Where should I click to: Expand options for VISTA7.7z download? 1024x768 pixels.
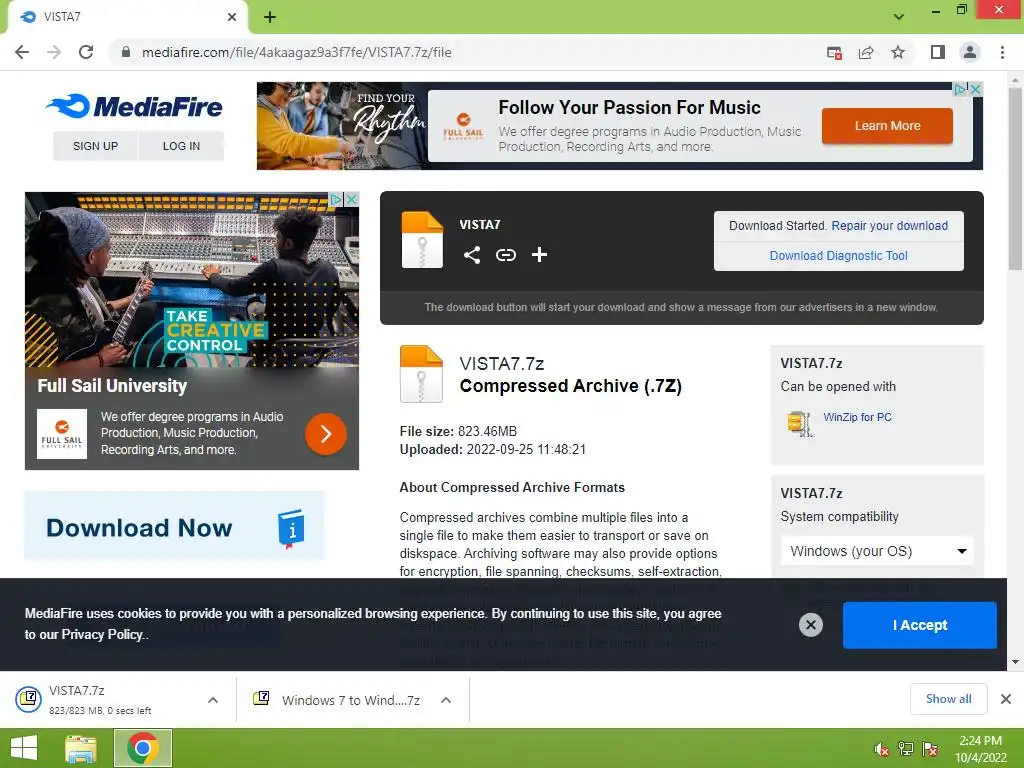click(x=213, y=700)
